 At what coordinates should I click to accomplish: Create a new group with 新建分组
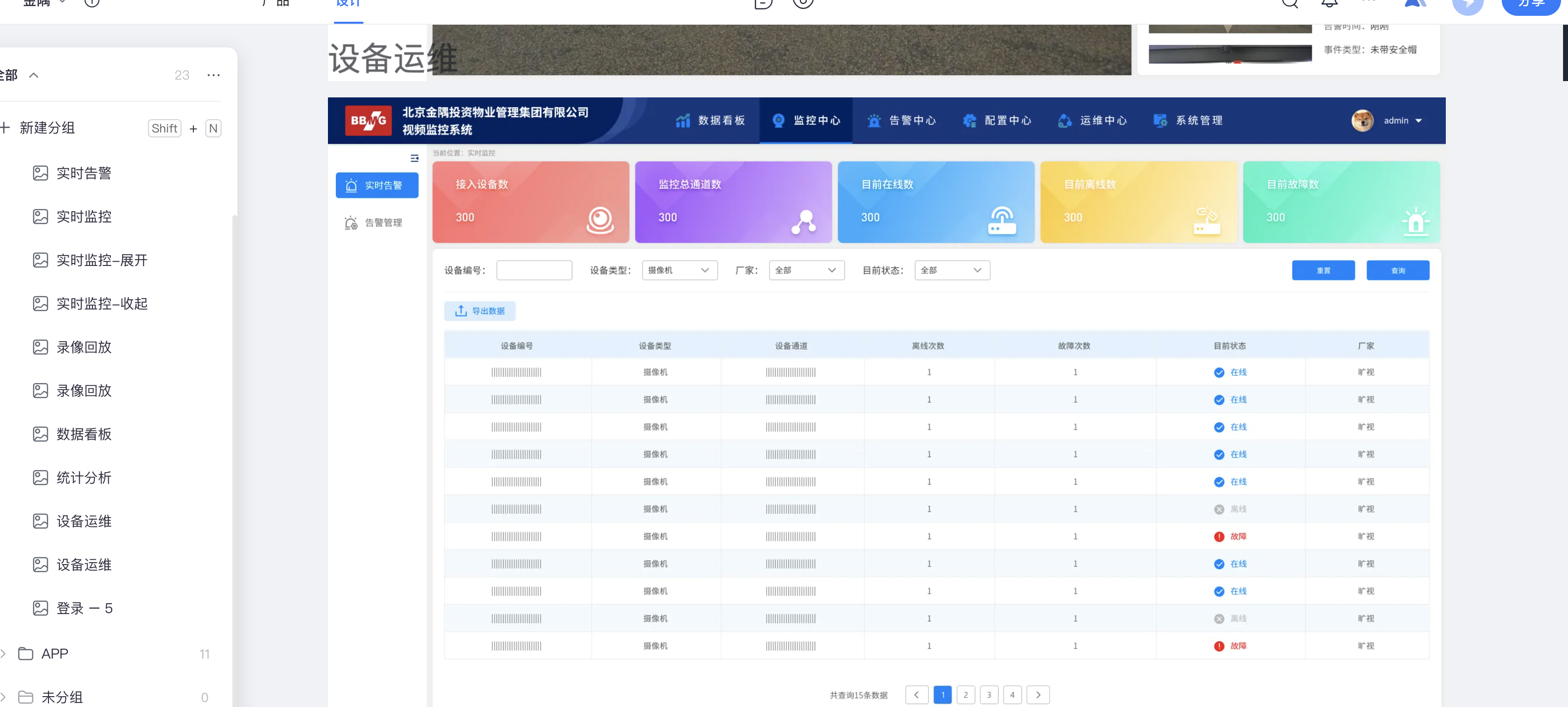pyautogui.click(x=47, y=129)
